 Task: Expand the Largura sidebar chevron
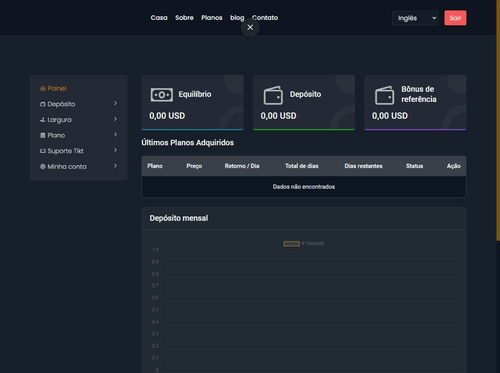point(115,119)
